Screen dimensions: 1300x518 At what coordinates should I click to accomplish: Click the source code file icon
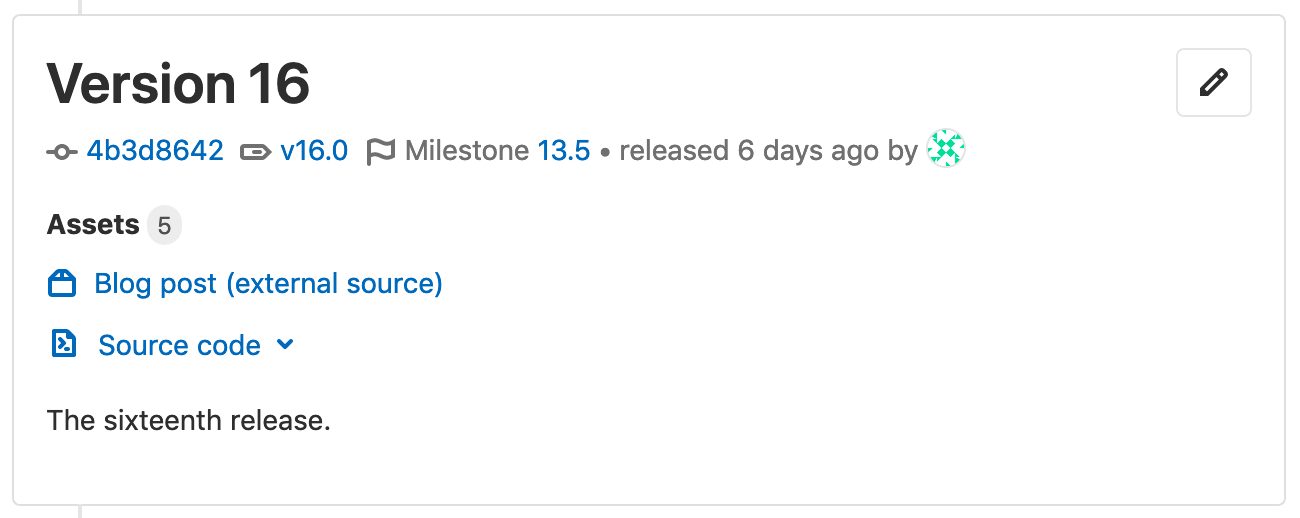tap(63, 345)
